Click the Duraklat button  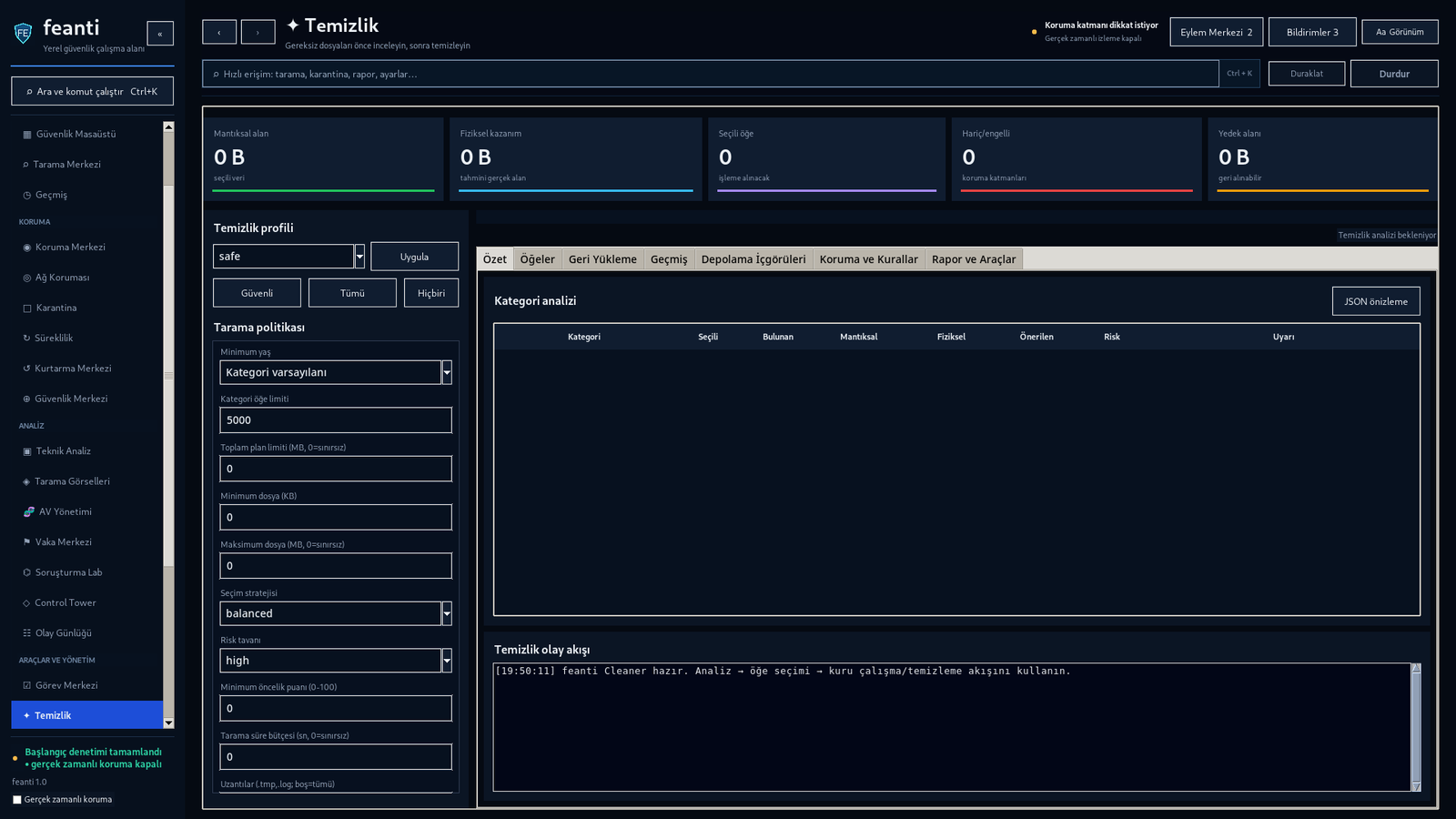(1307, 74)
